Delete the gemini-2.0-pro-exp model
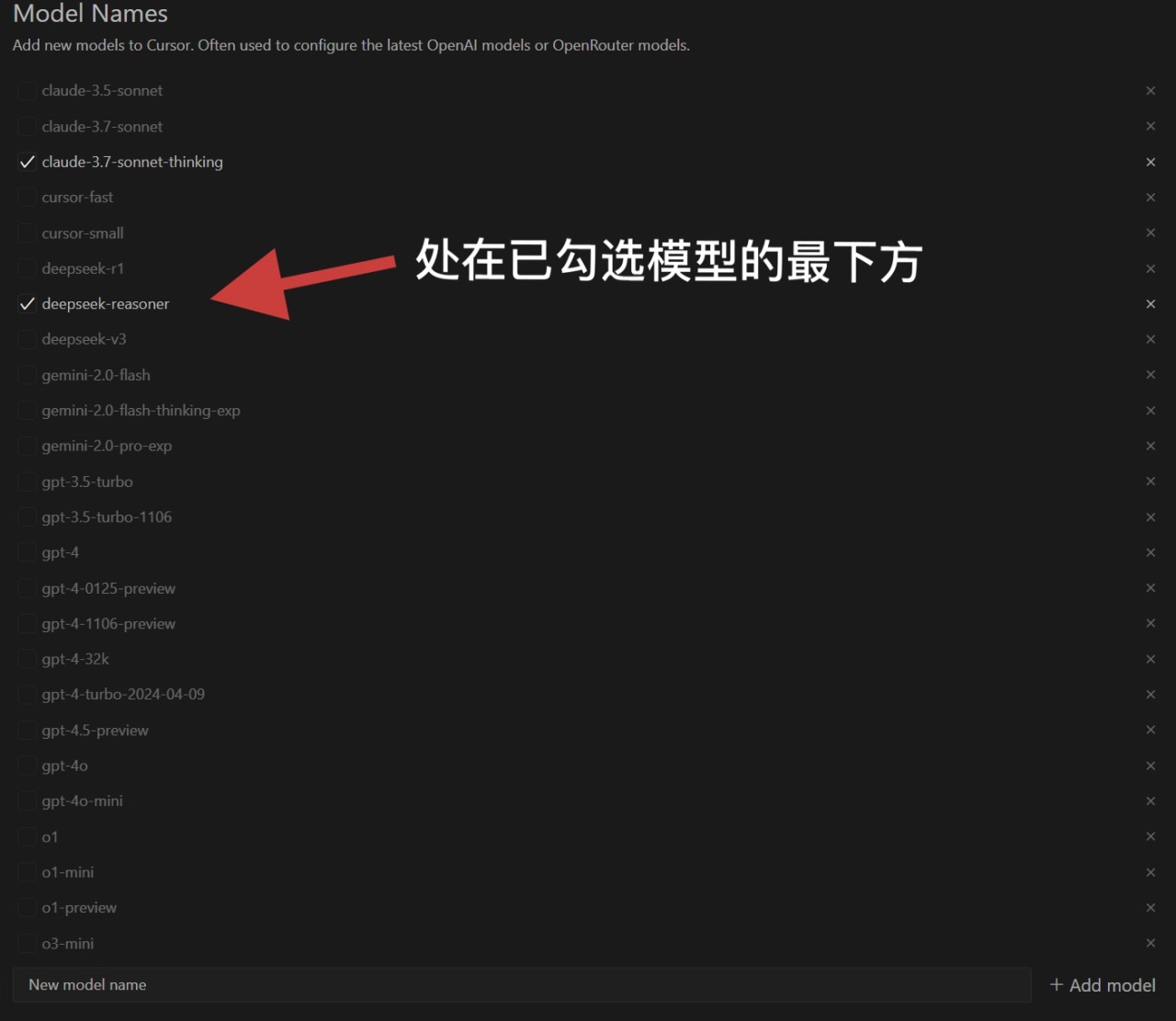The width and height of the screenshot is (1176, 1021). (1150, 446)
